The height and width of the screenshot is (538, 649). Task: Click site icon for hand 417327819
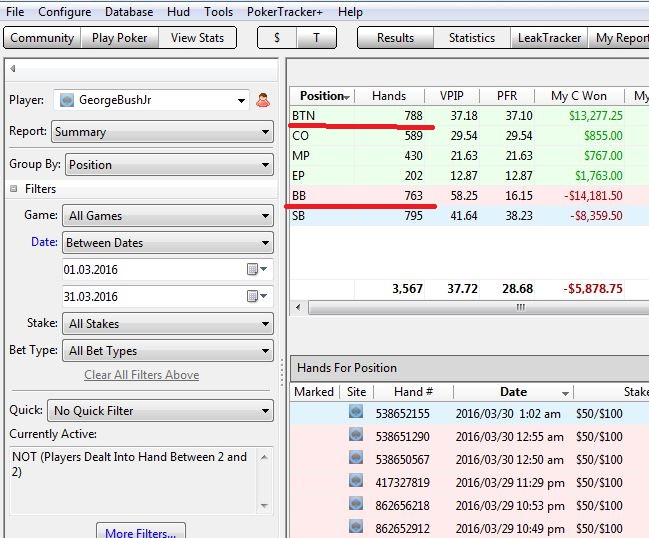point(356,482)
